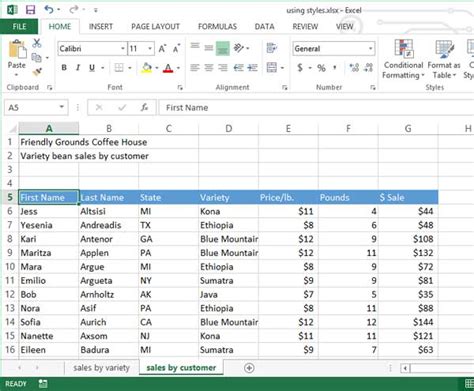The height and width of the screenshot is (391, 474).
Task: Click the Copy icon
Action: (x=36, y=57)
